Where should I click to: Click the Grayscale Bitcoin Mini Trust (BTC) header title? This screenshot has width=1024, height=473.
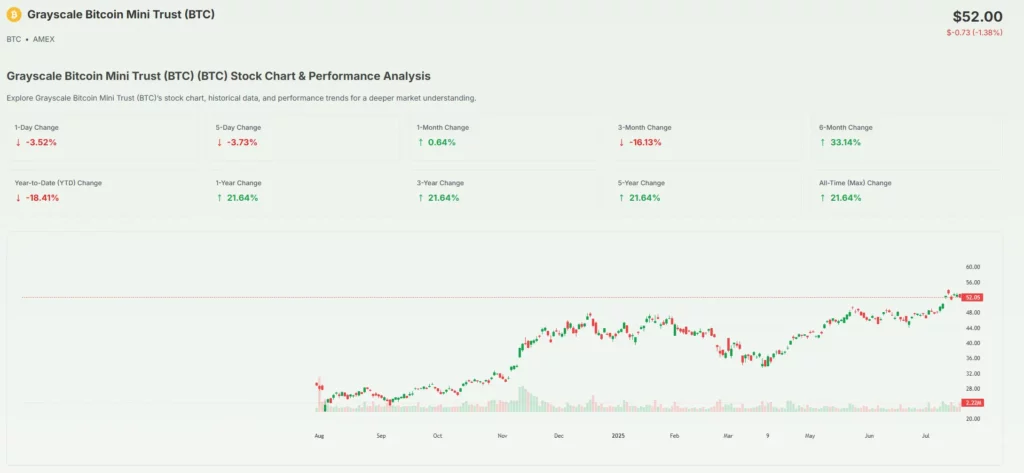[121, 16]
